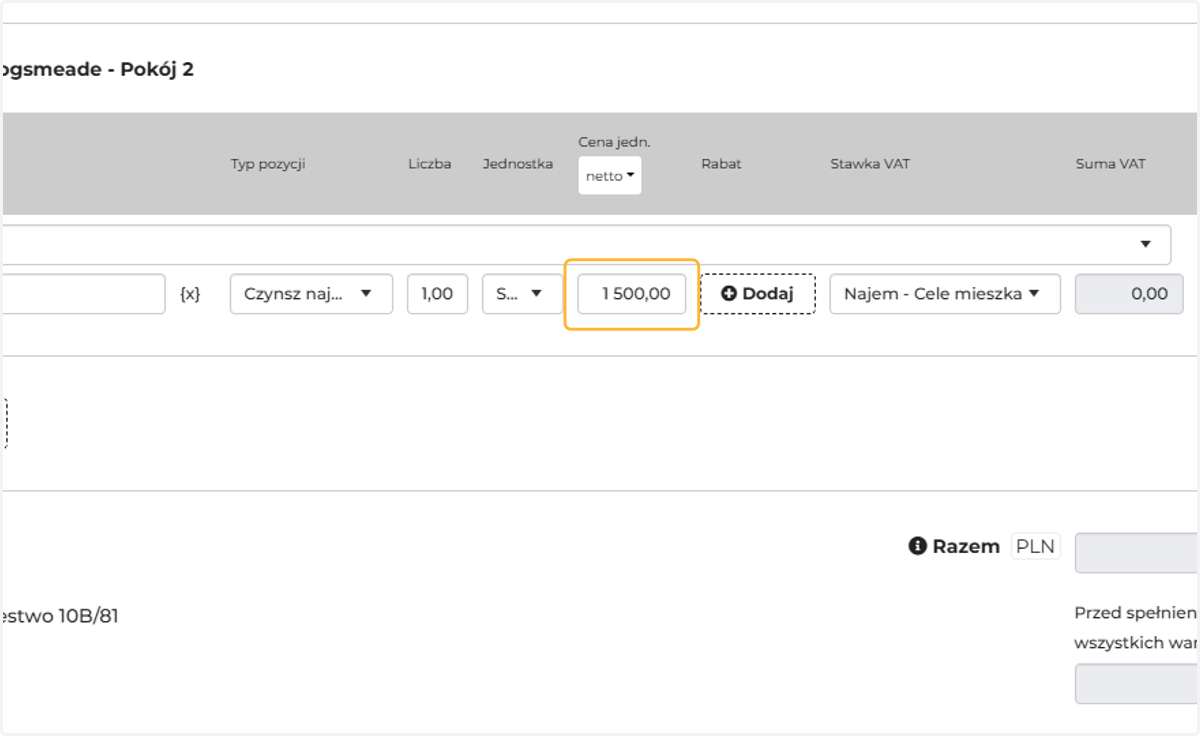The image size is (1200, 736).
Task: Click the Suma VAT column header
Action: tap(1110, 164)
